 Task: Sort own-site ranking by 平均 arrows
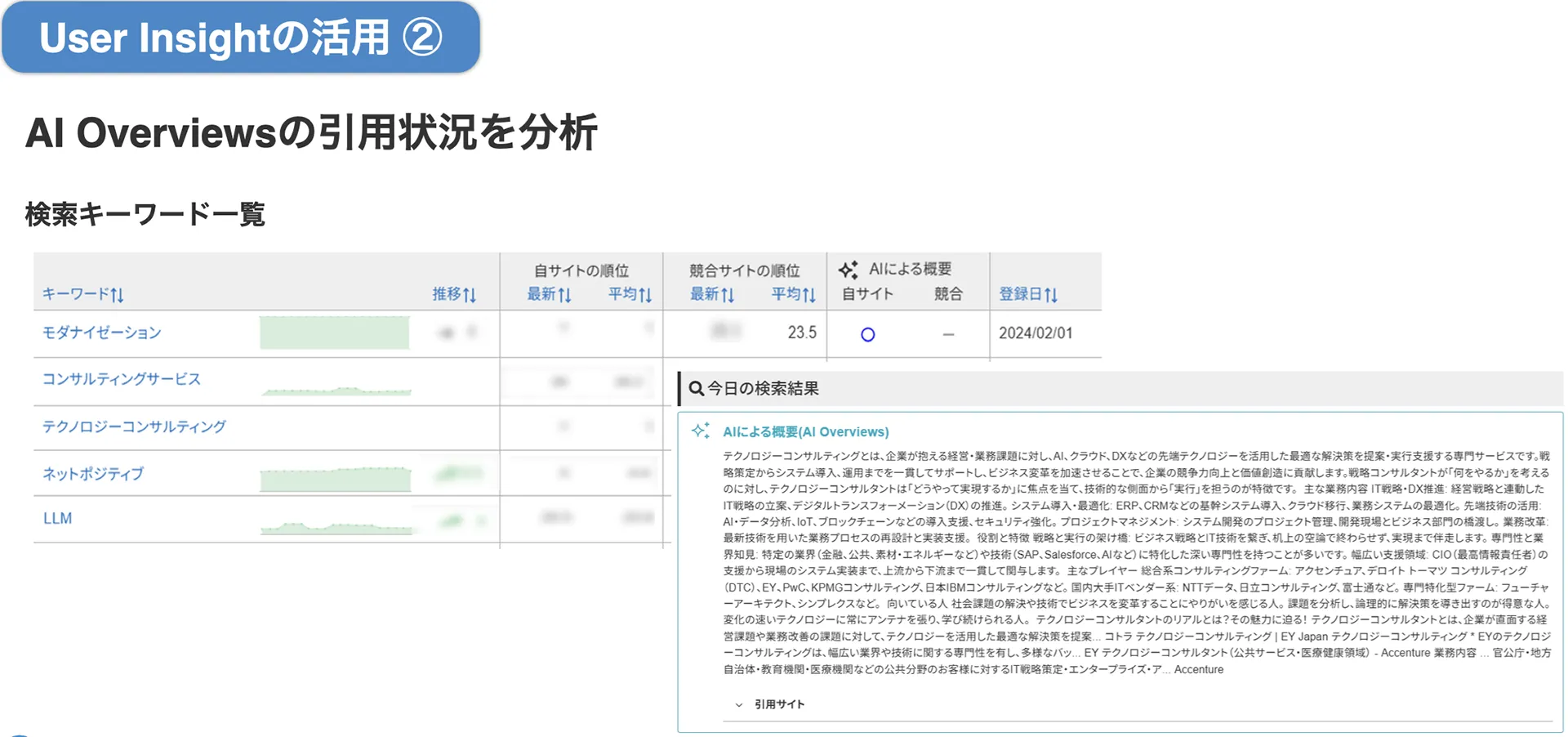(x=645, y=295)
